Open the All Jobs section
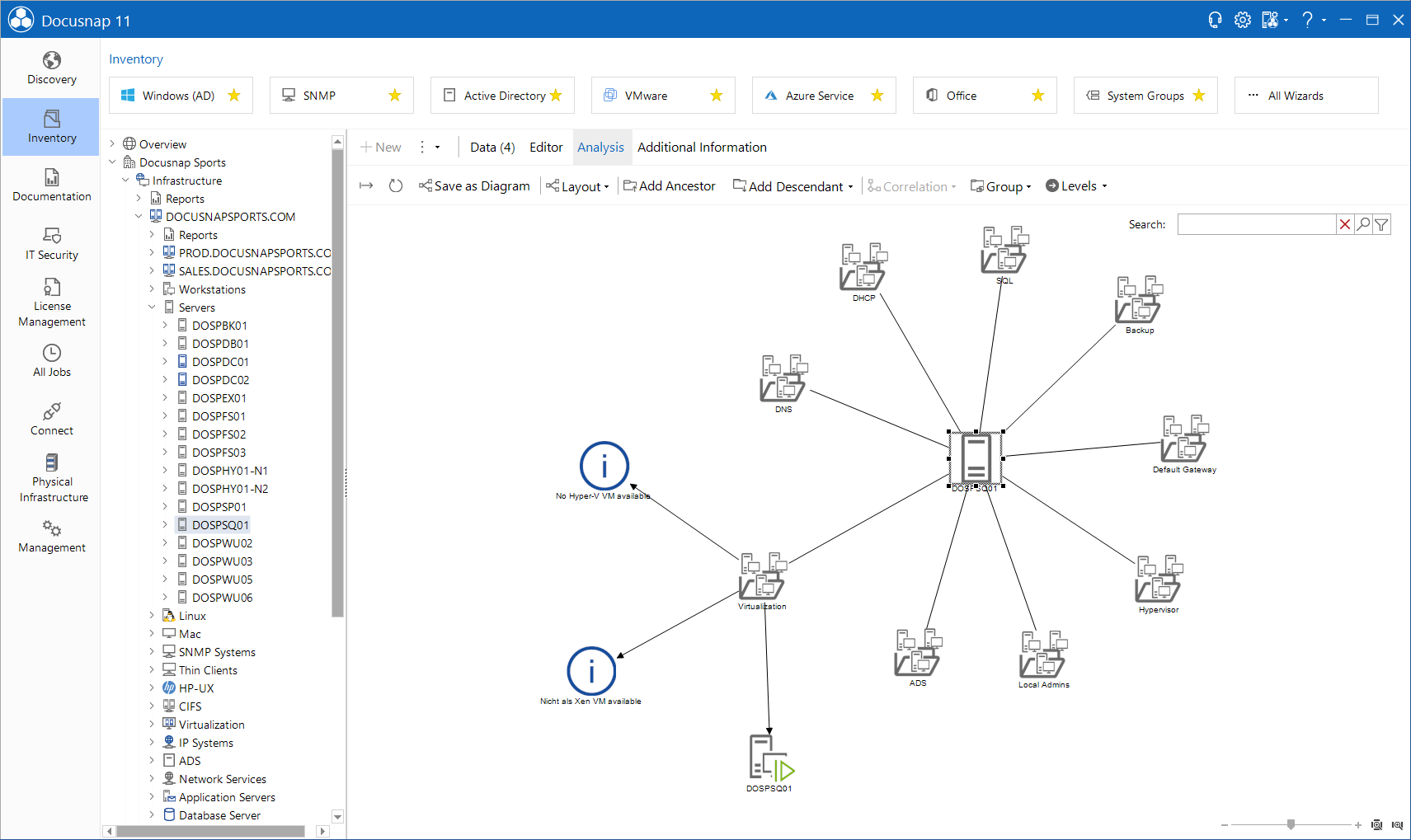 (51, 361)
